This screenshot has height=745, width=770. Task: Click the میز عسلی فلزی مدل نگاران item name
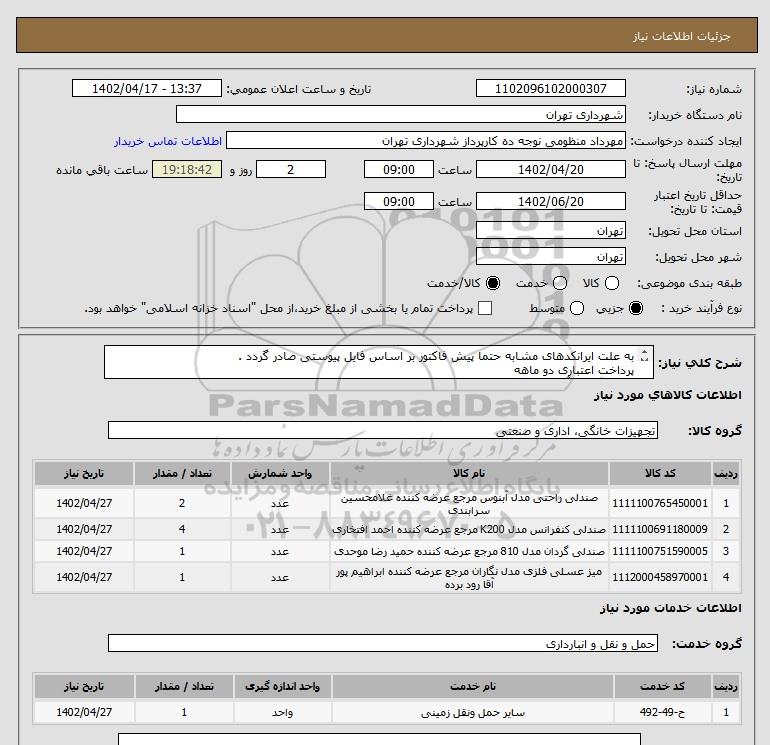(x=469, y=578)
